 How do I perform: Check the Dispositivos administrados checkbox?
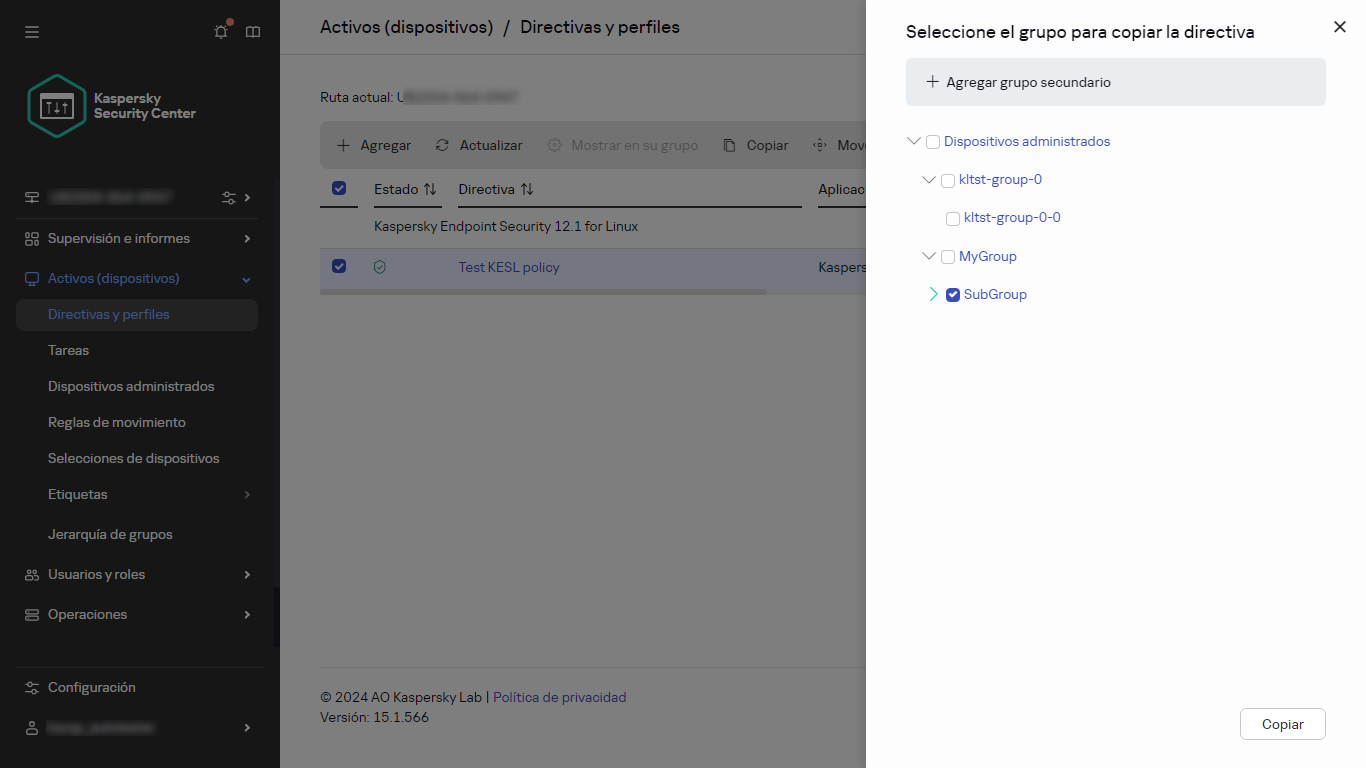point(933,142)
